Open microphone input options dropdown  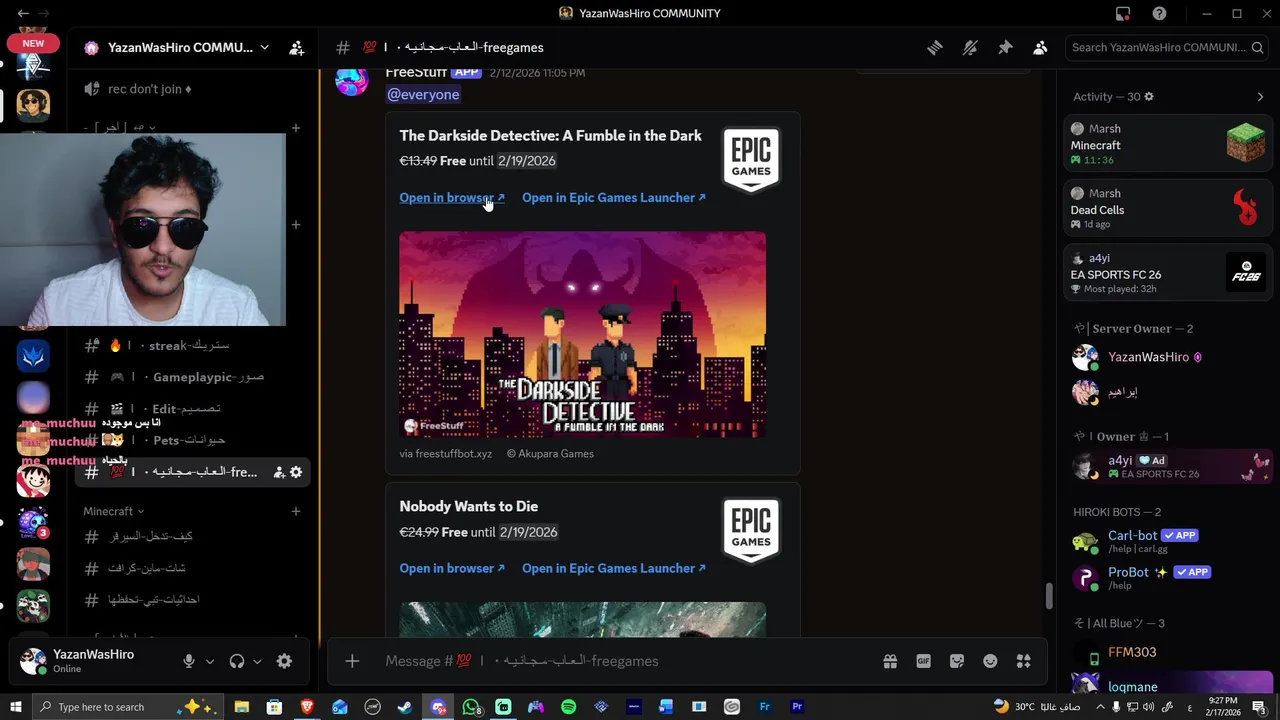(x=209, y=661)
